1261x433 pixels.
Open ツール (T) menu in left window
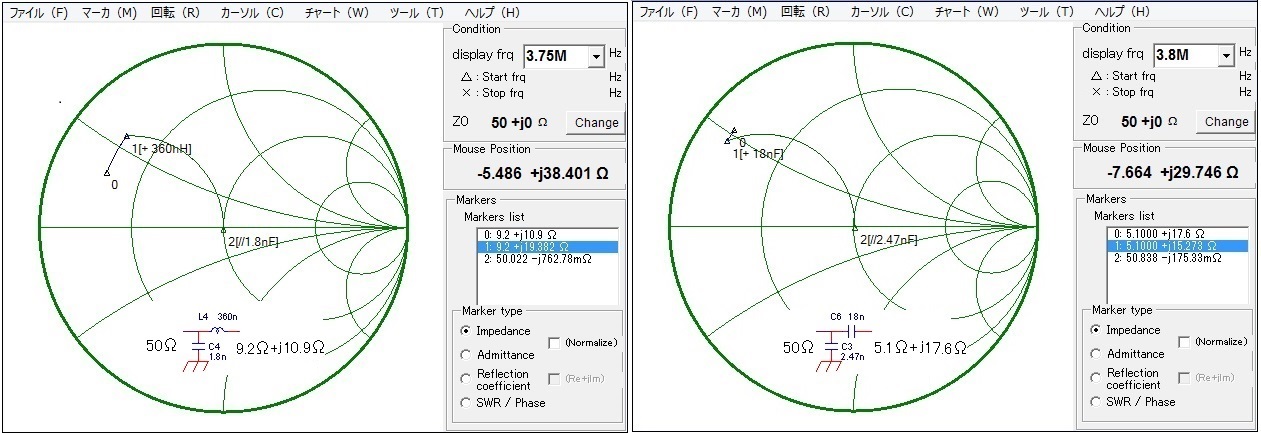(416, 13)
